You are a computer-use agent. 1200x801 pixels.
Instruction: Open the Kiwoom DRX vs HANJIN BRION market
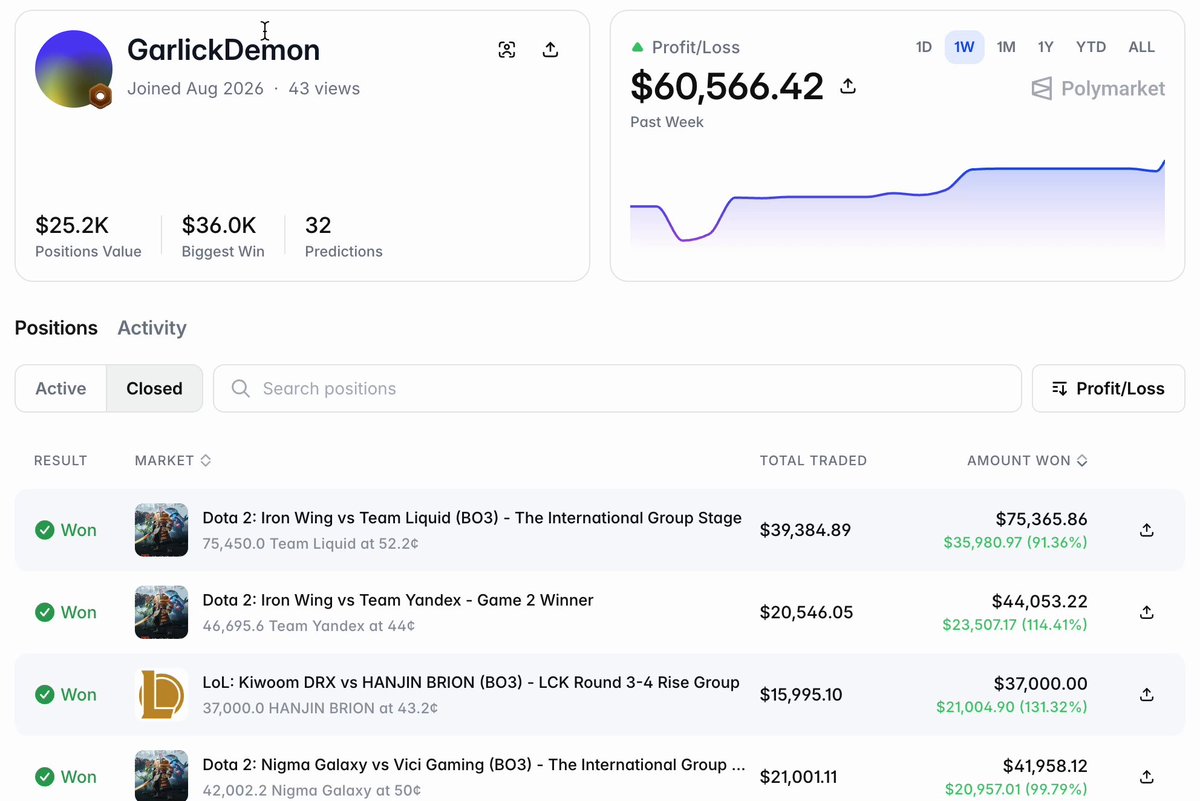coord(471,682)
